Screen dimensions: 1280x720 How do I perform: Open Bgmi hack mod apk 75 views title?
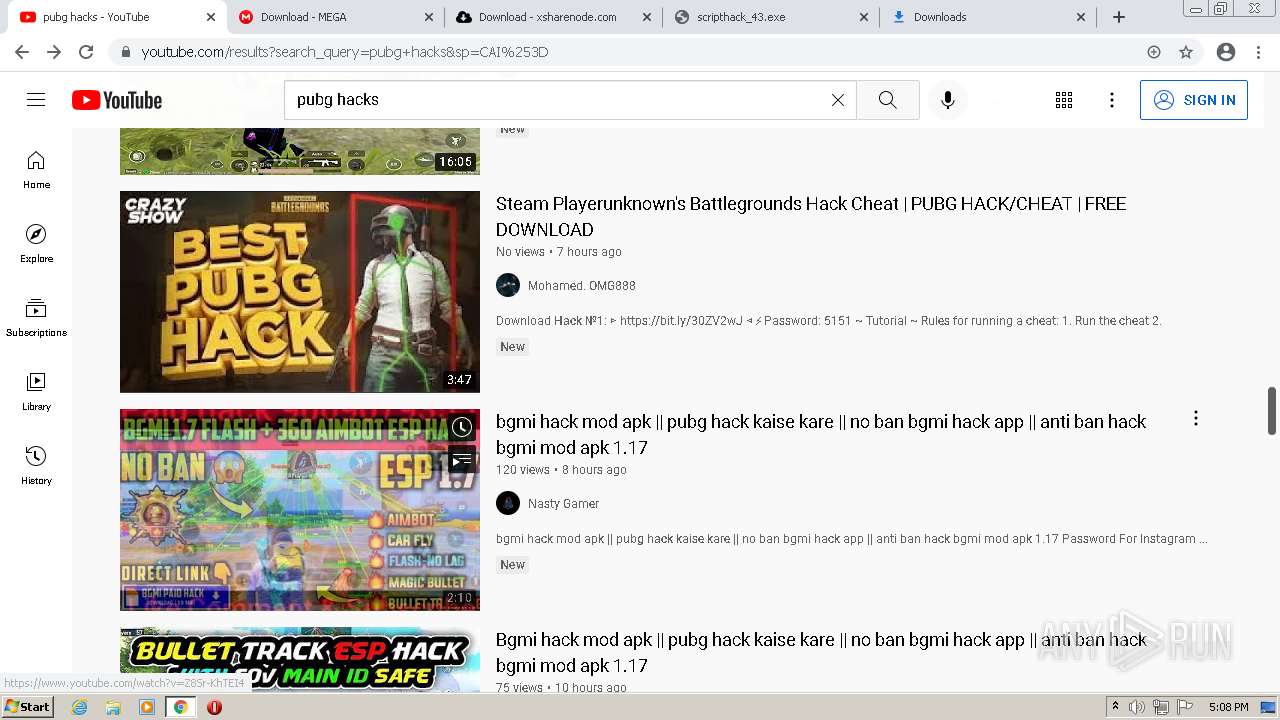pos(821,652)
